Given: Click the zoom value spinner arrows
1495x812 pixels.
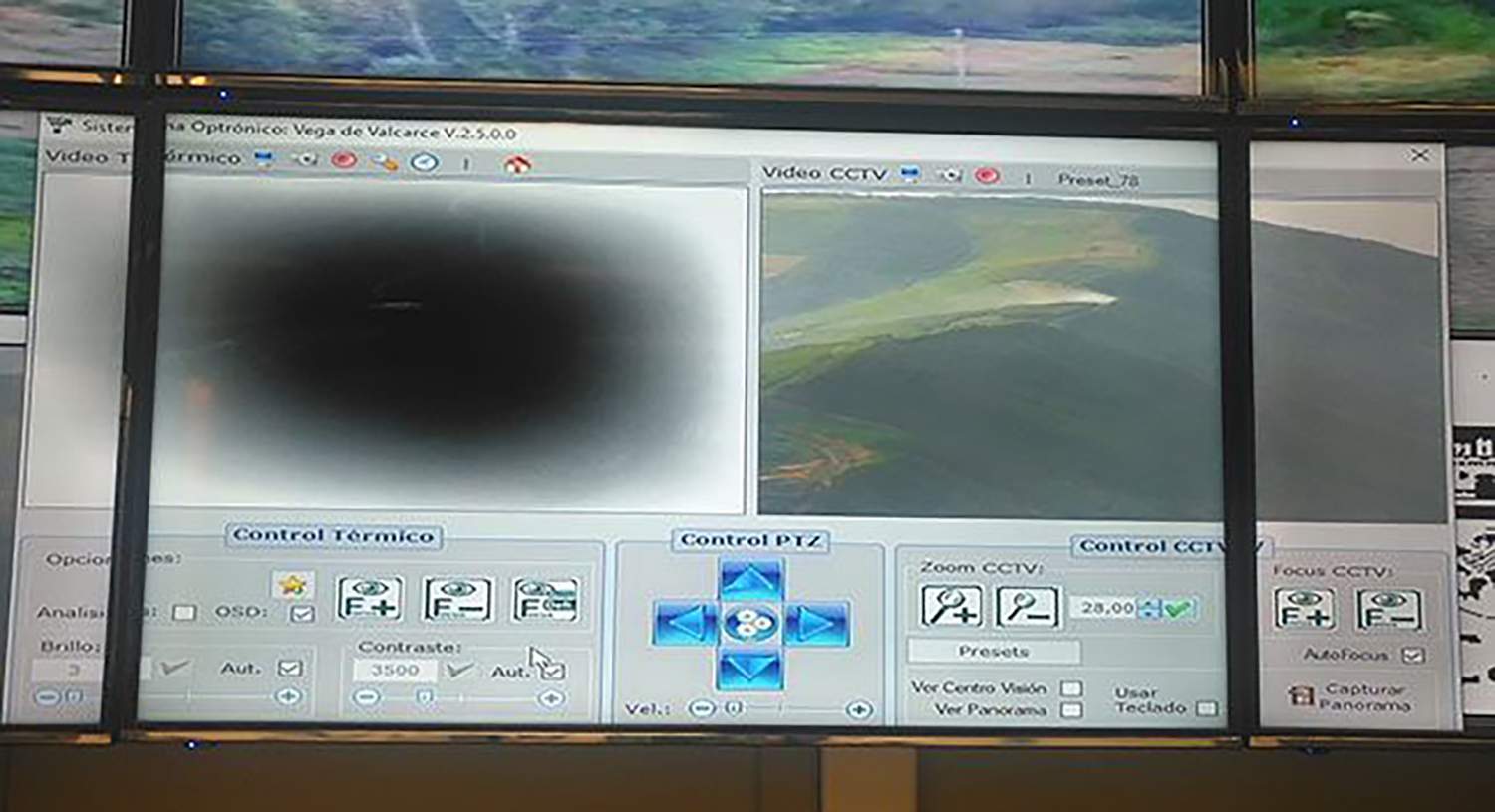Looking at the screenshot, I should pyautogui.click(x=1149, y=607).
